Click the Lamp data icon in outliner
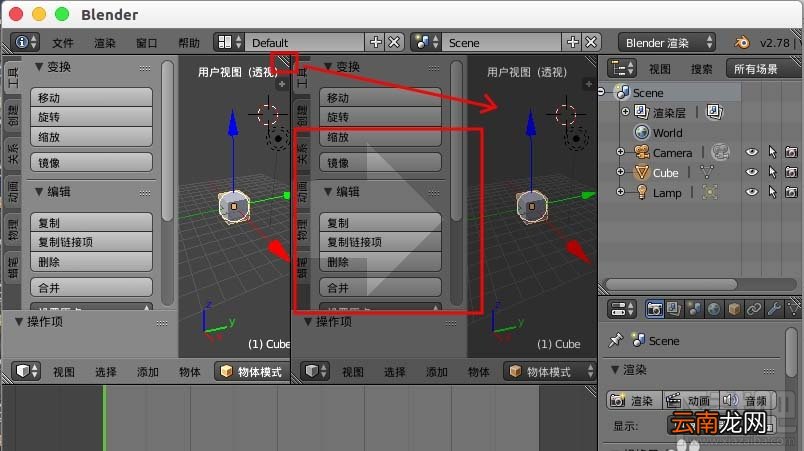Image resolution: width=804 pixels, height=451 pixels. pos(710,193)
